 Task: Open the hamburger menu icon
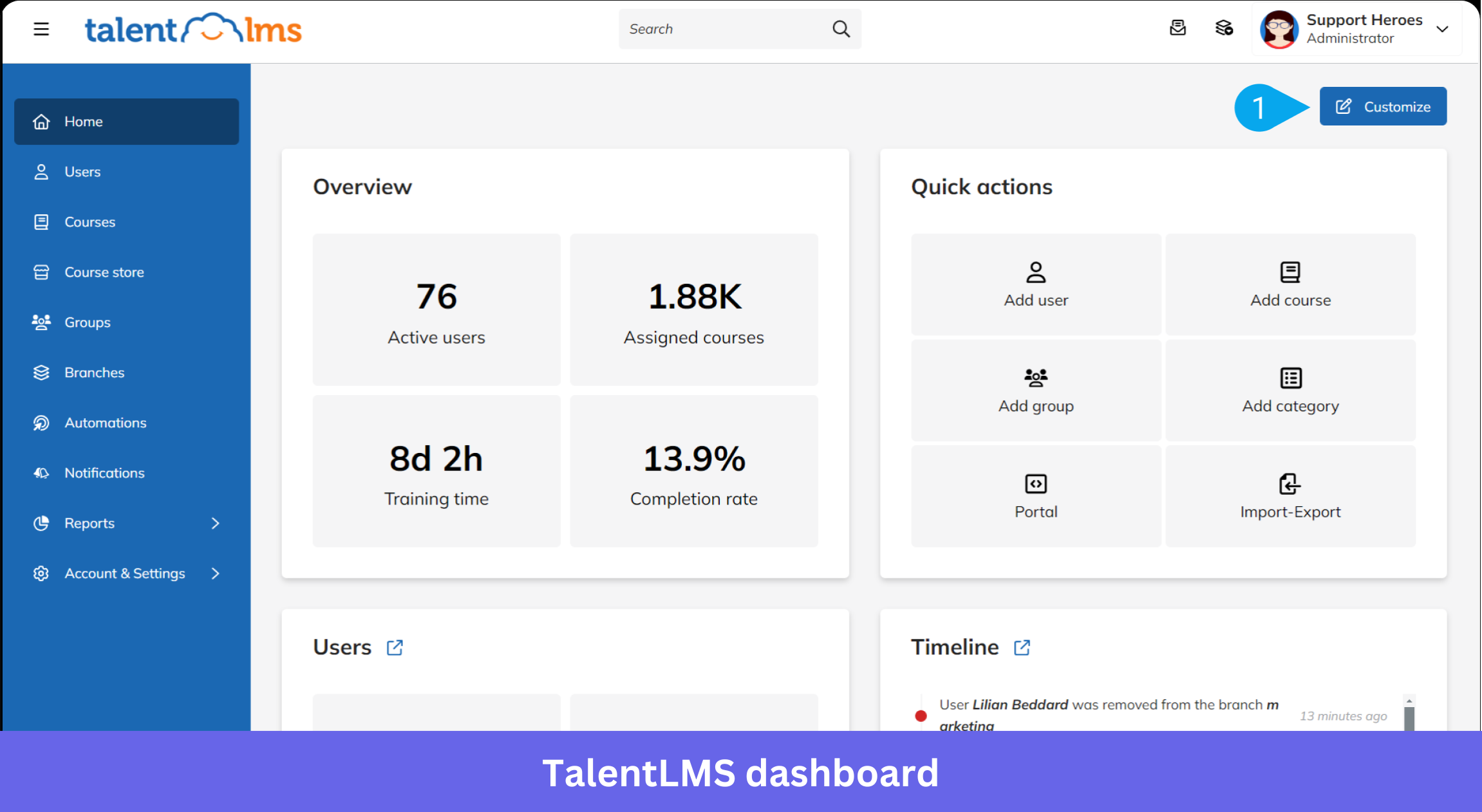[x=41, y=29]
